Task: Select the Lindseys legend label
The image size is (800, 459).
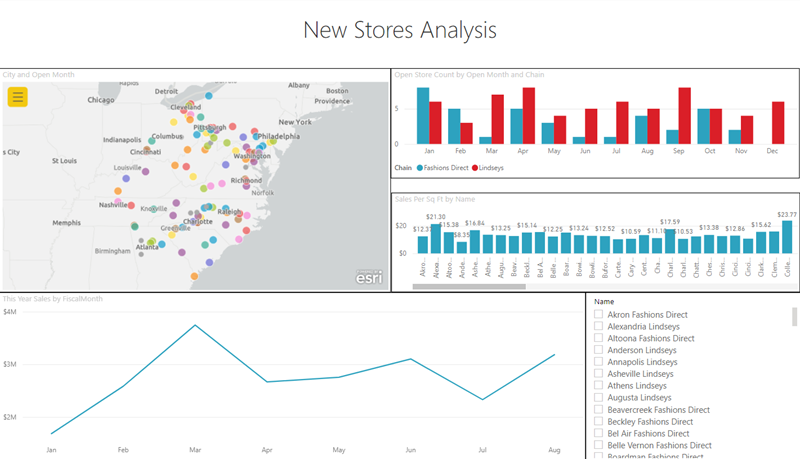Action: coord(491,168)
